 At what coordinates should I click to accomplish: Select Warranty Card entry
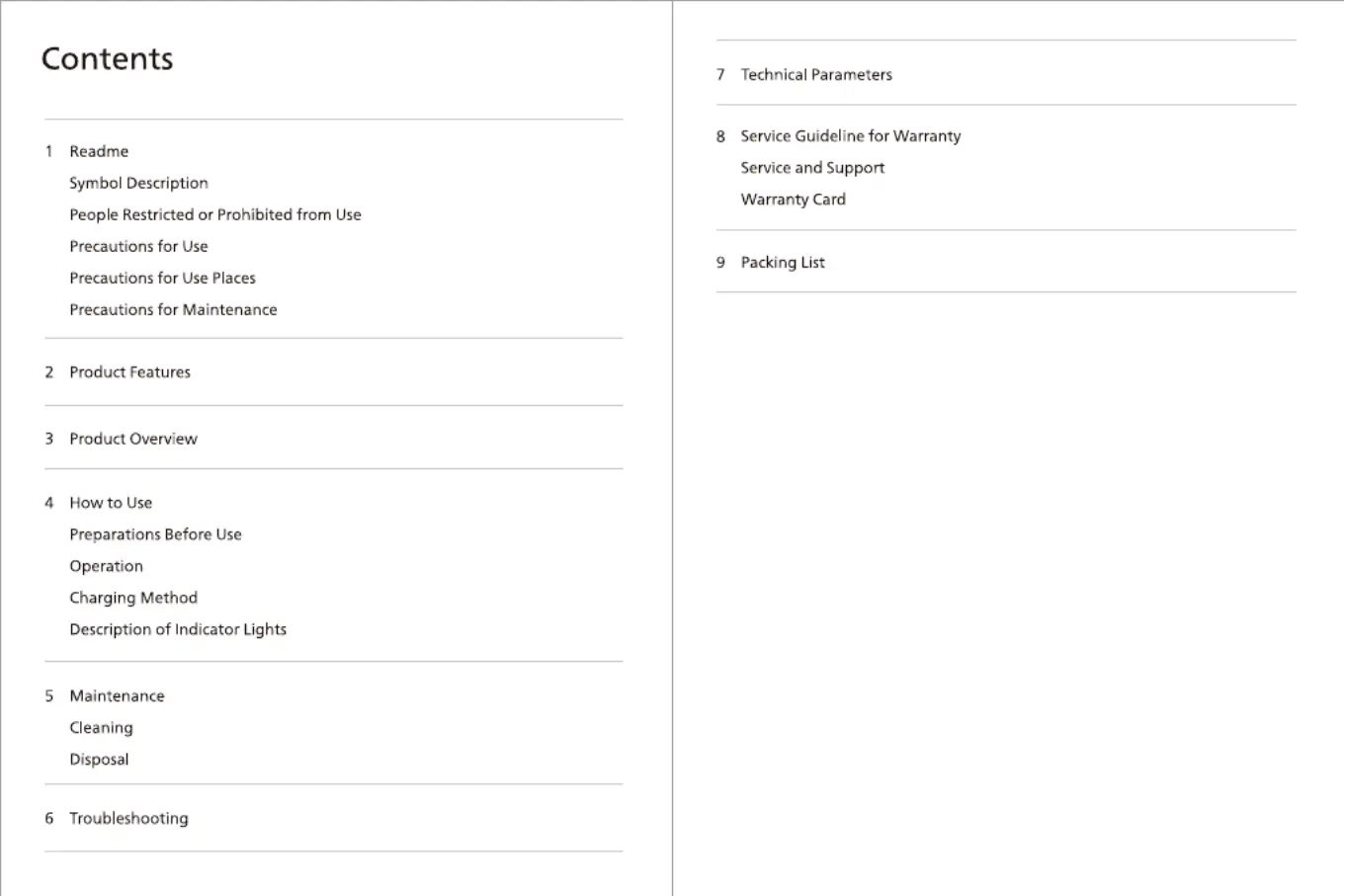[x=794, y=200]
